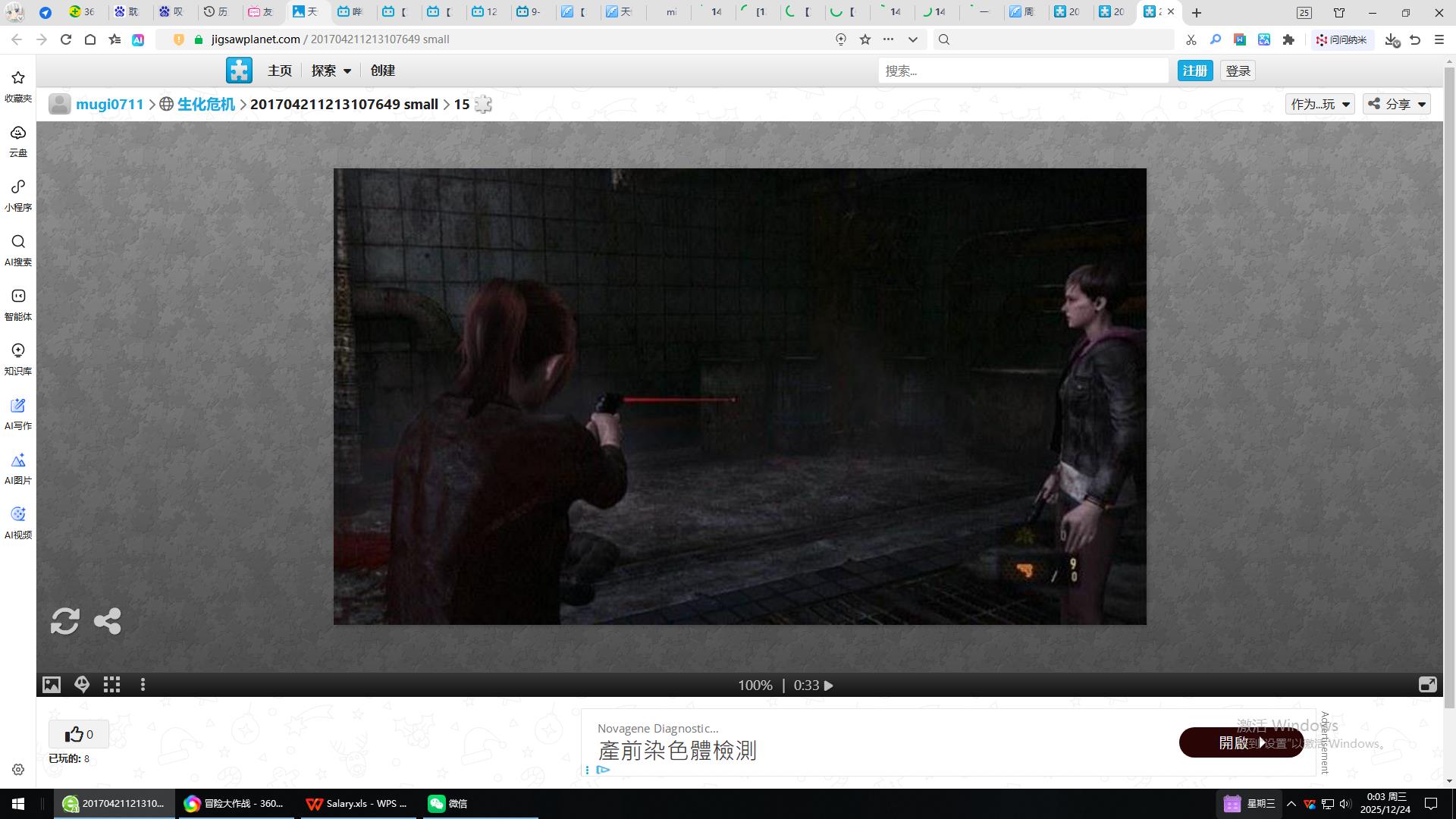The width and height of the screenshot is (1456, 819).
Task: Resume the puzzle timer play button
Action: pyautogui.click(x=829, y=686)
